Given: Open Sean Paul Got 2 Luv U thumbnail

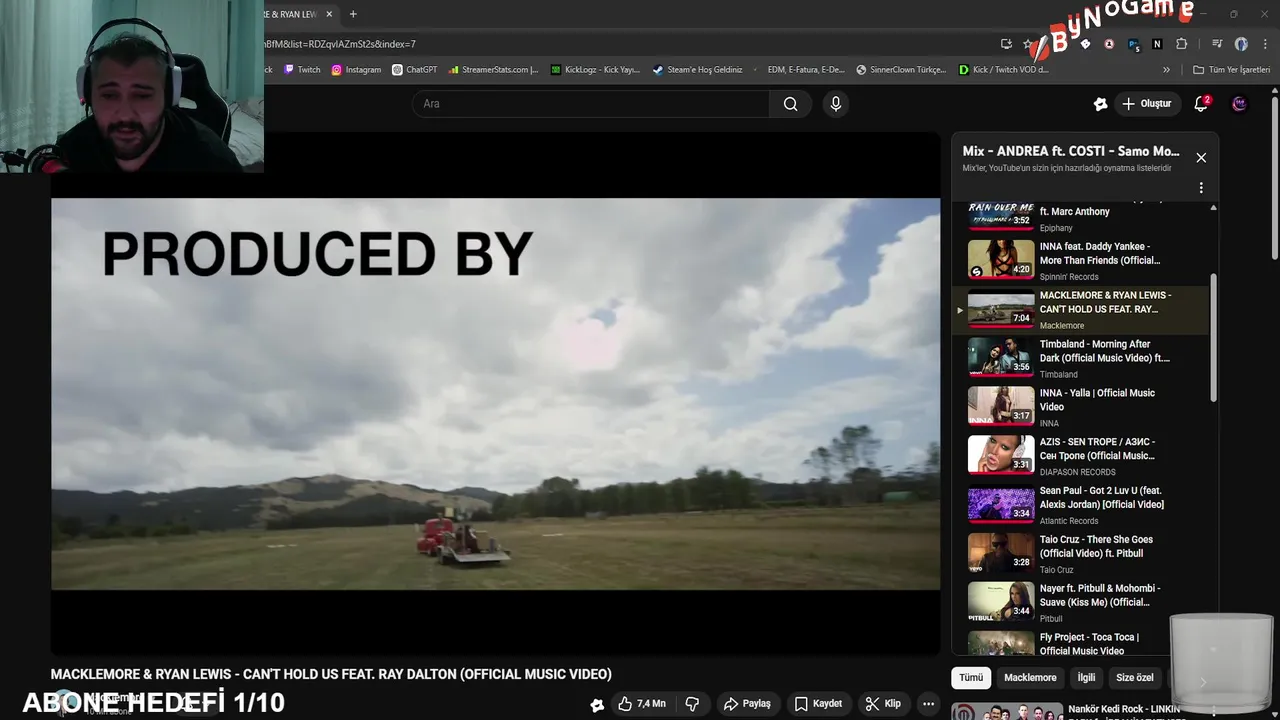Looking at the screenshot, I should point(1001,504).
